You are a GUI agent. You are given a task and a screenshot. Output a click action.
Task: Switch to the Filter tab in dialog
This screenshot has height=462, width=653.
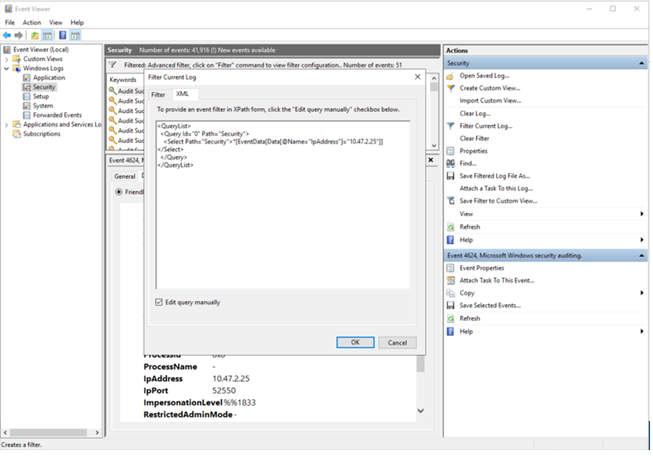click(158, 95)
